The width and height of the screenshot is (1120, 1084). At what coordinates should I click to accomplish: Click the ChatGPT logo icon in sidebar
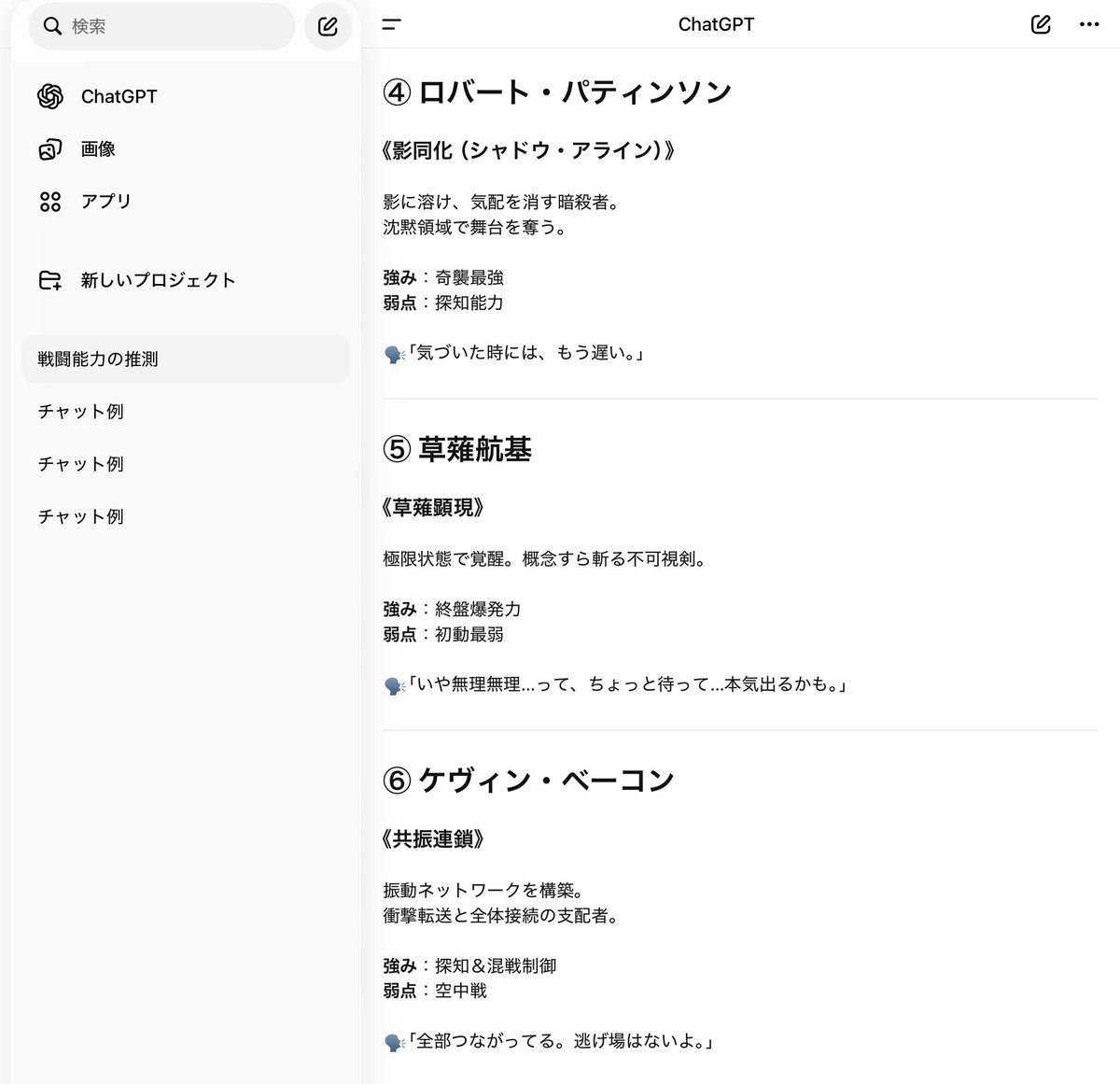tap(50, 96)
